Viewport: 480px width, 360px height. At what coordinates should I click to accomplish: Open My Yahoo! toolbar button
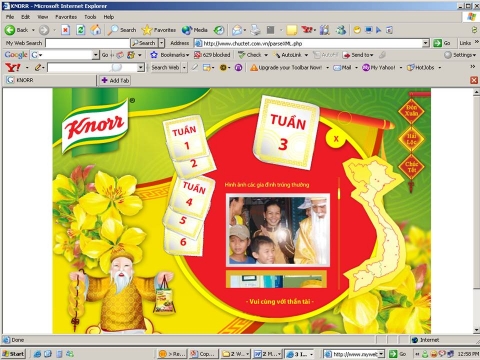(379, 68)
